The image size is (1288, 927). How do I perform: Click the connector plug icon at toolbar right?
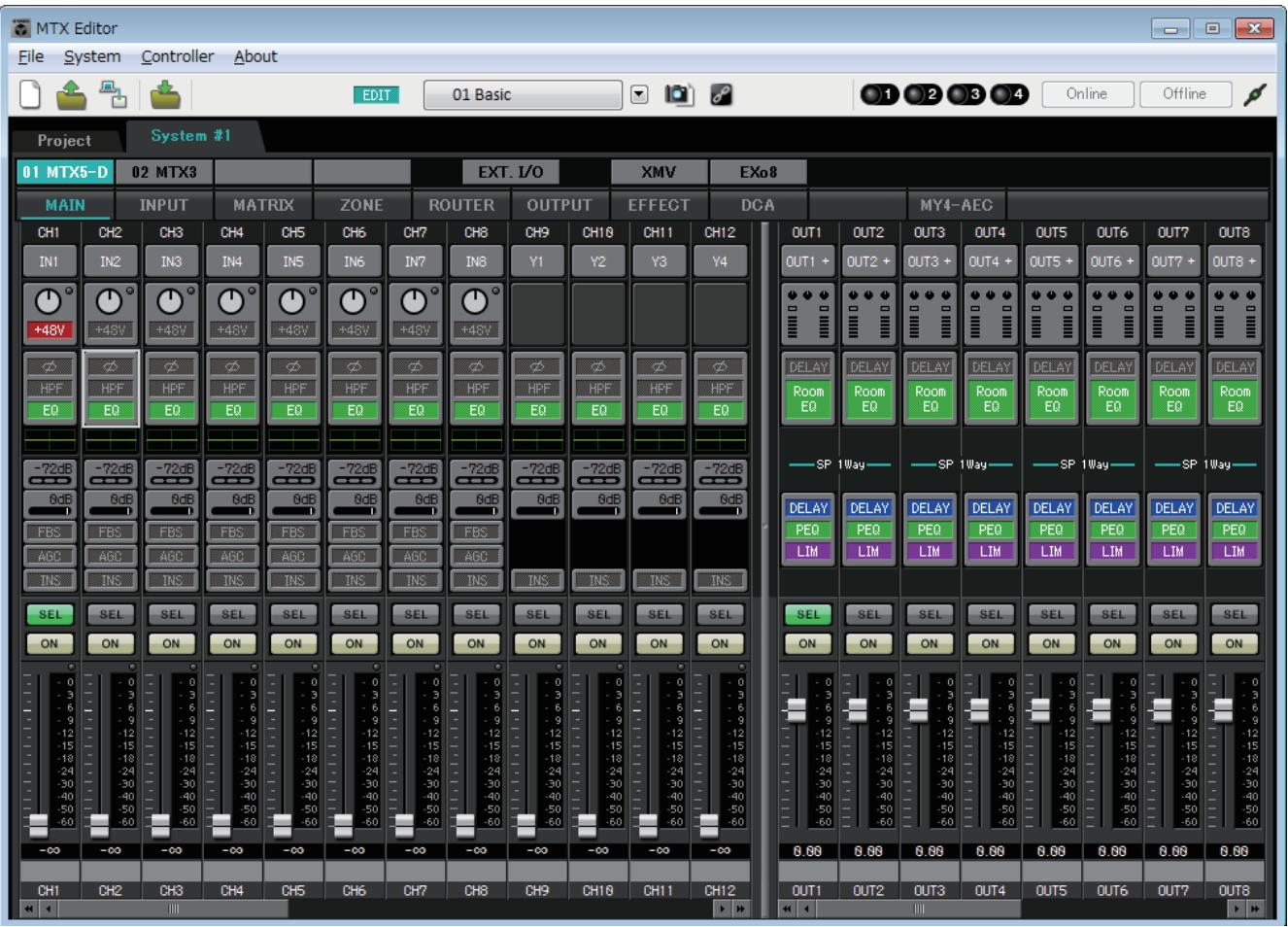pyautogui.click(x=1256, y=94)
